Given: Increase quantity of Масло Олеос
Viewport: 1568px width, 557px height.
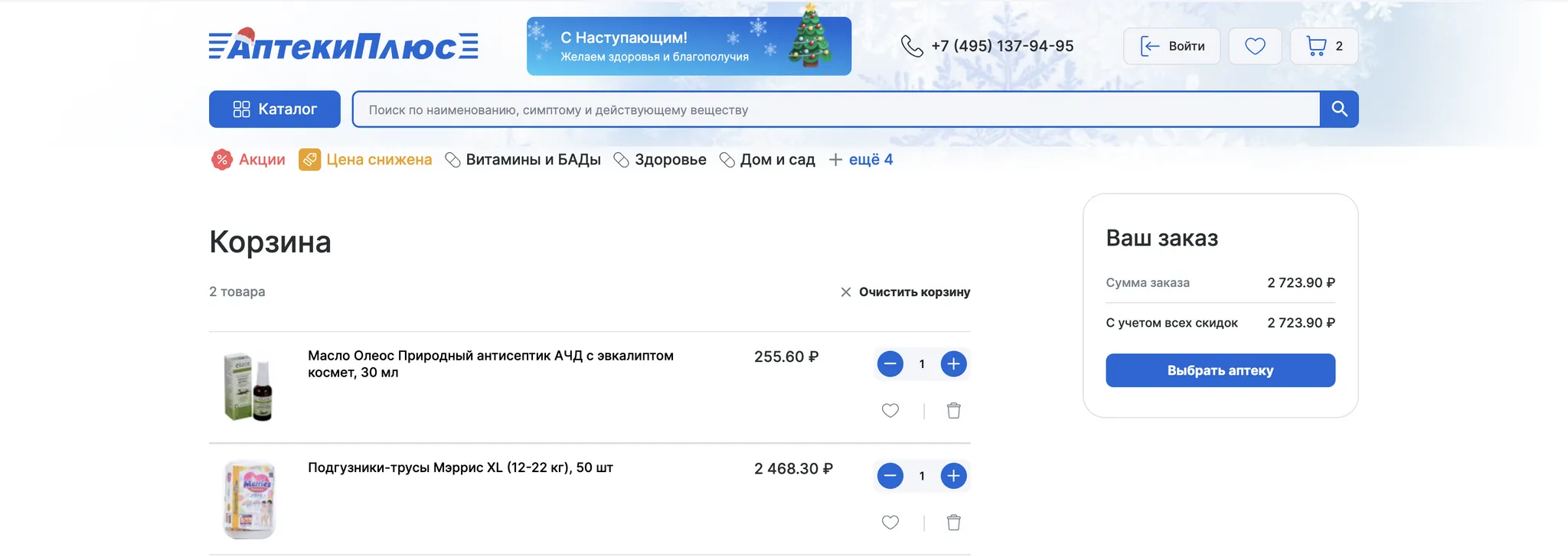Looking at the screenshot, I should (x=953, y=364).
